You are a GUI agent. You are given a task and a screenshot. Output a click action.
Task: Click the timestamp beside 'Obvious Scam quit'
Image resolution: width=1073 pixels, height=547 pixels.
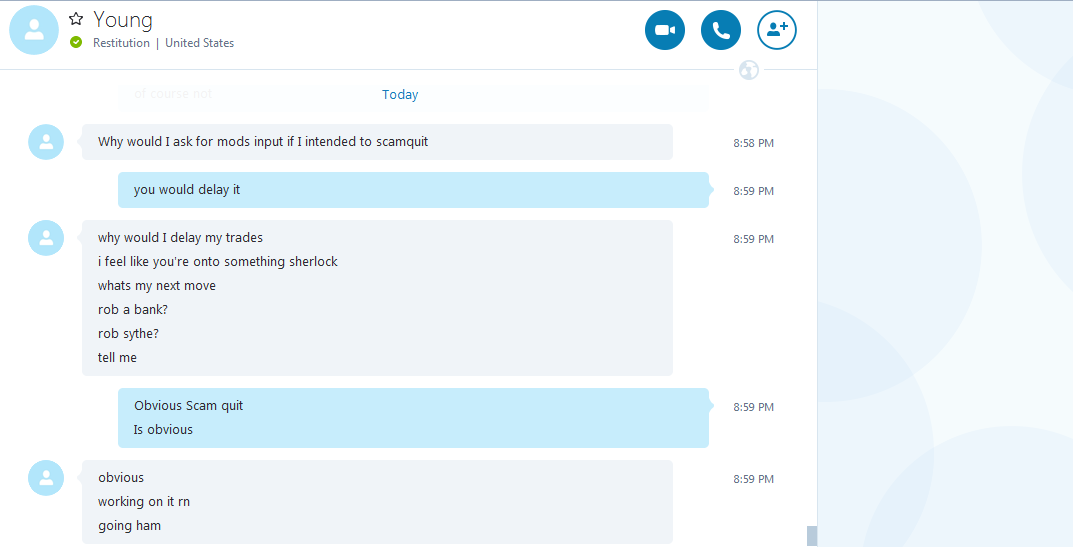click(753, 407)
